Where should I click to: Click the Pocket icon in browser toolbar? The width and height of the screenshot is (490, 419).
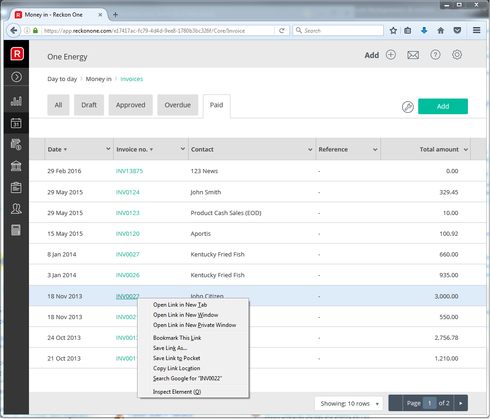pyautogui.click(x=457, y=31)
